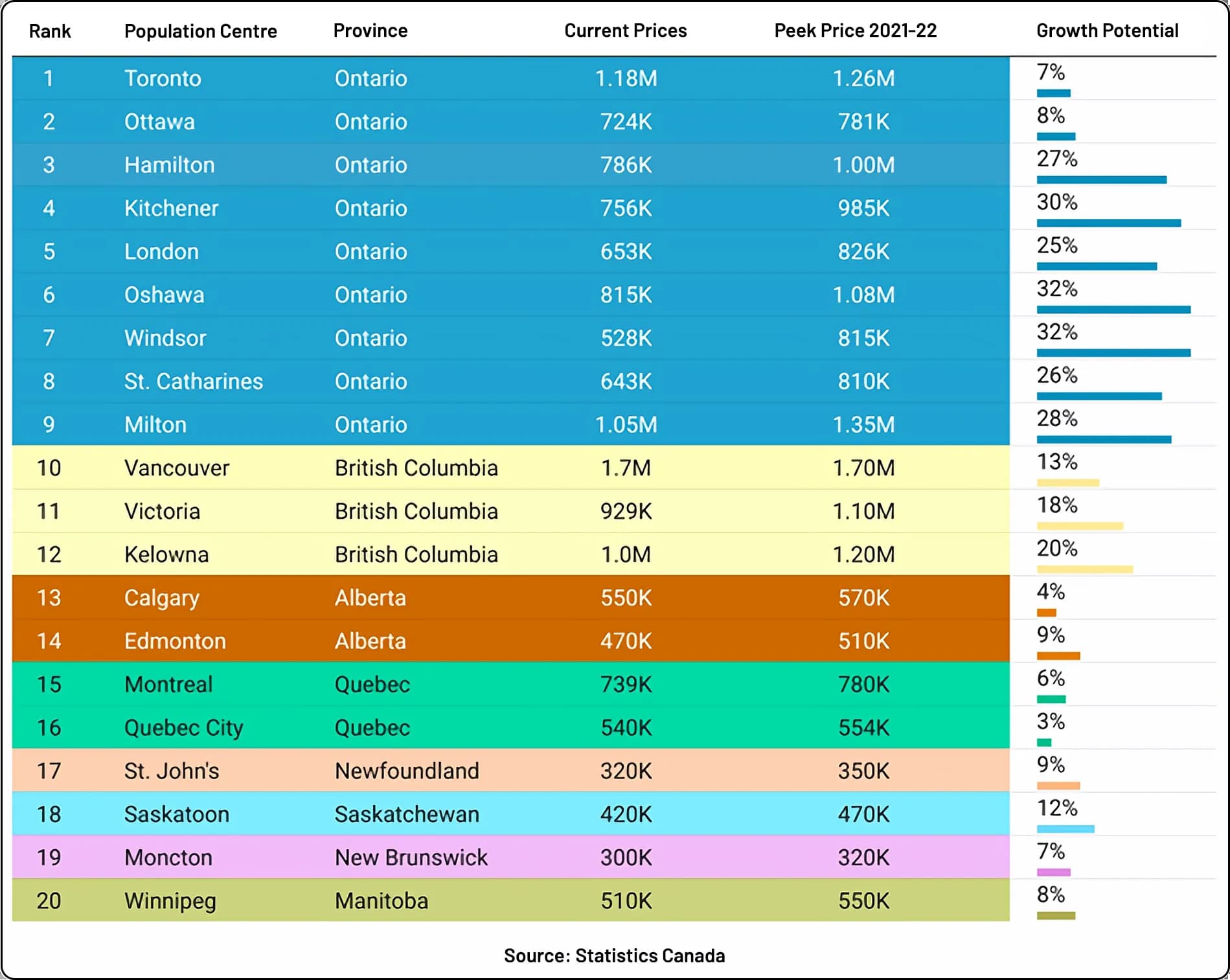The image size is (1230, 980).
Task: Select Saskatoon's light blue 12% bar
Action: point(1065,829)
